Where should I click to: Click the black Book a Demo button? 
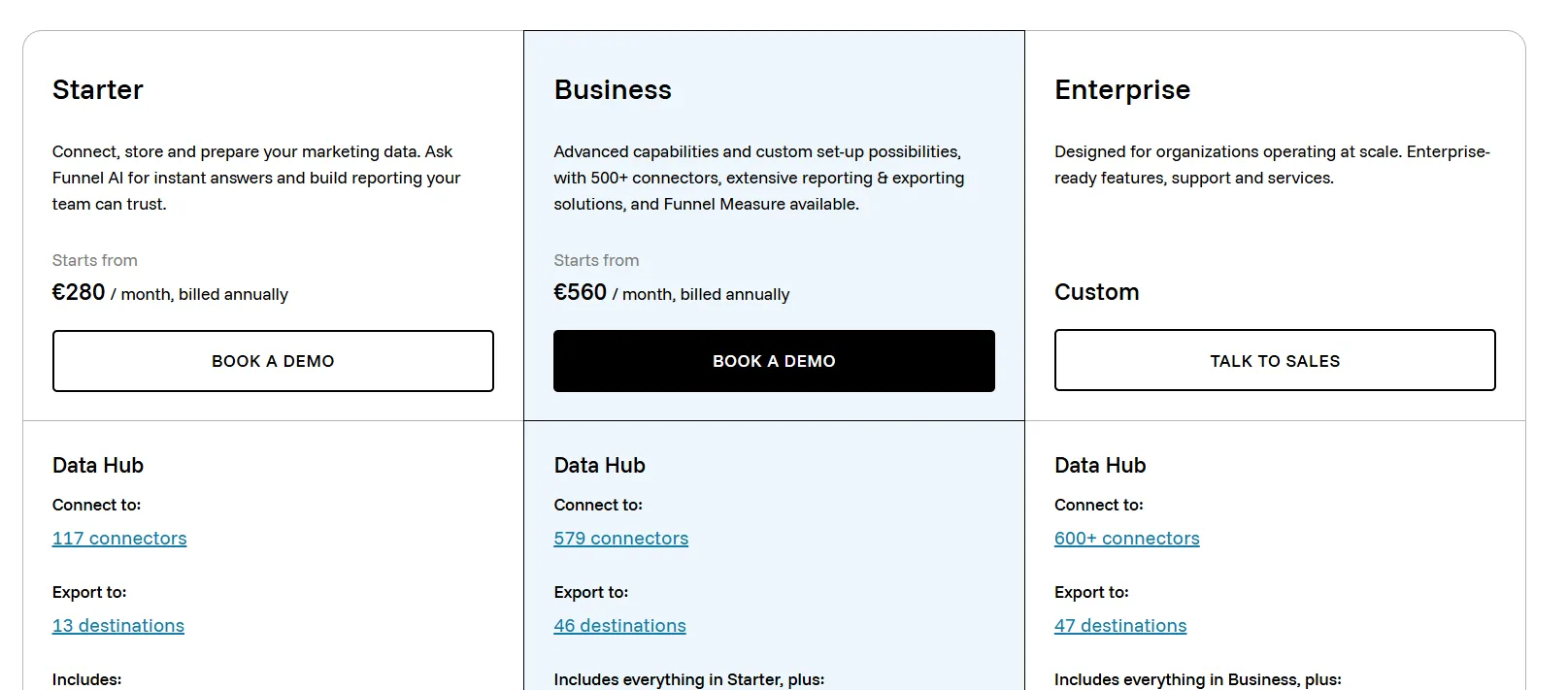774,361
